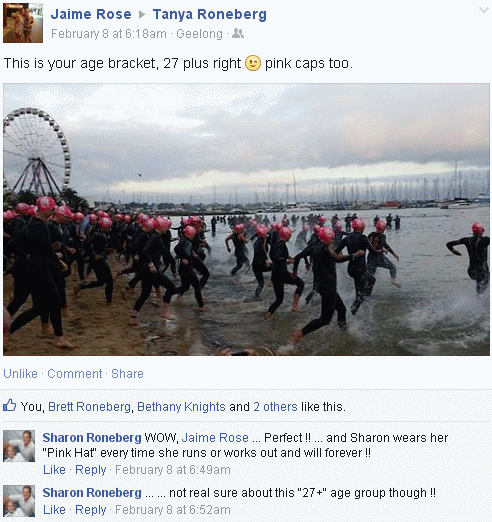
Task: Click Share under the photo
Action: (x=127, y=374)
